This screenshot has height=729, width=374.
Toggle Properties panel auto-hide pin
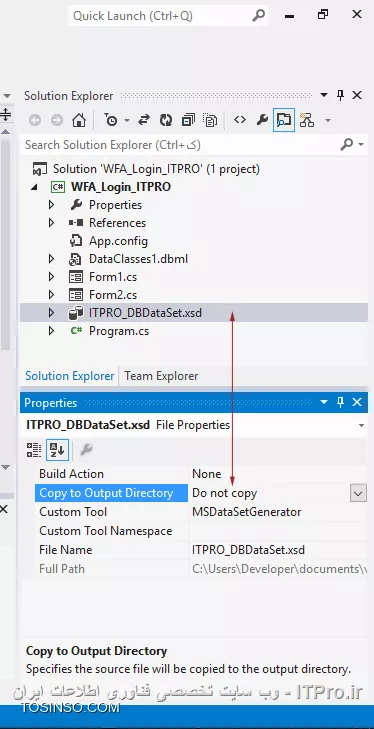pyautogui.click(x=341, y=402)
